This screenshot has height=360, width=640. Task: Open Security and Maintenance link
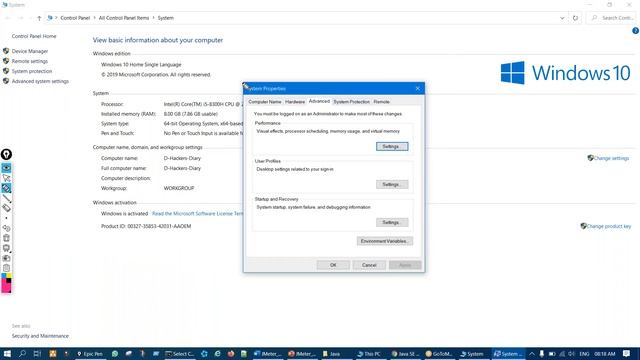40,336
